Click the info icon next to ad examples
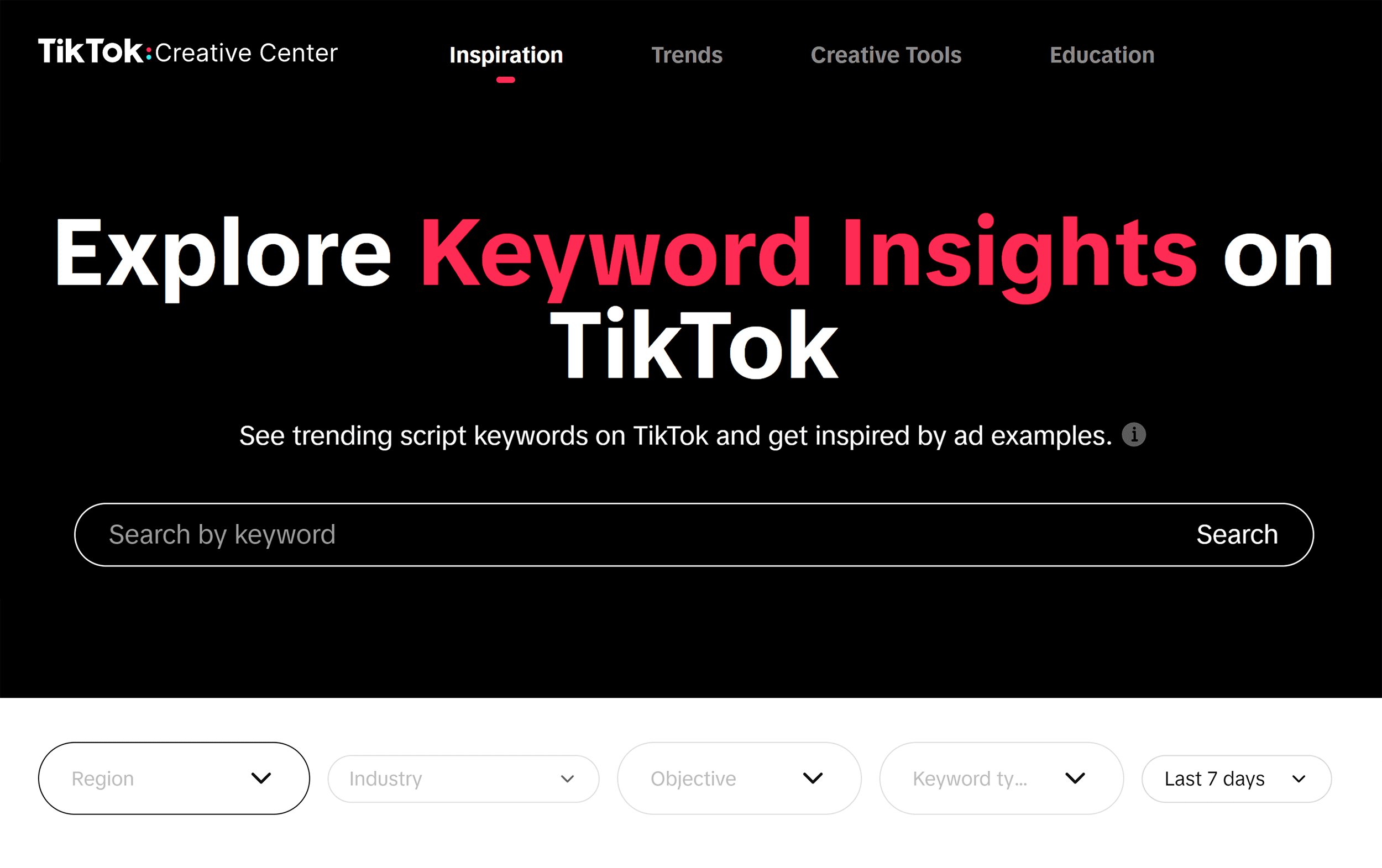The height and width of the screenshot is (868, 1382). (x=1138, y=434)
